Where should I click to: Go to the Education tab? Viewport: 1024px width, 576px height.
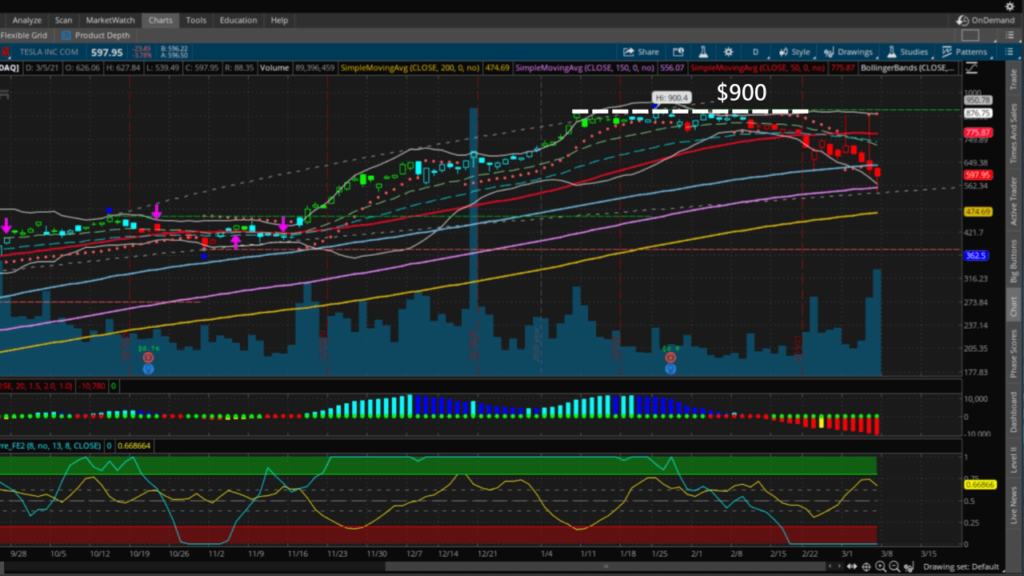(x=238, y=20)
